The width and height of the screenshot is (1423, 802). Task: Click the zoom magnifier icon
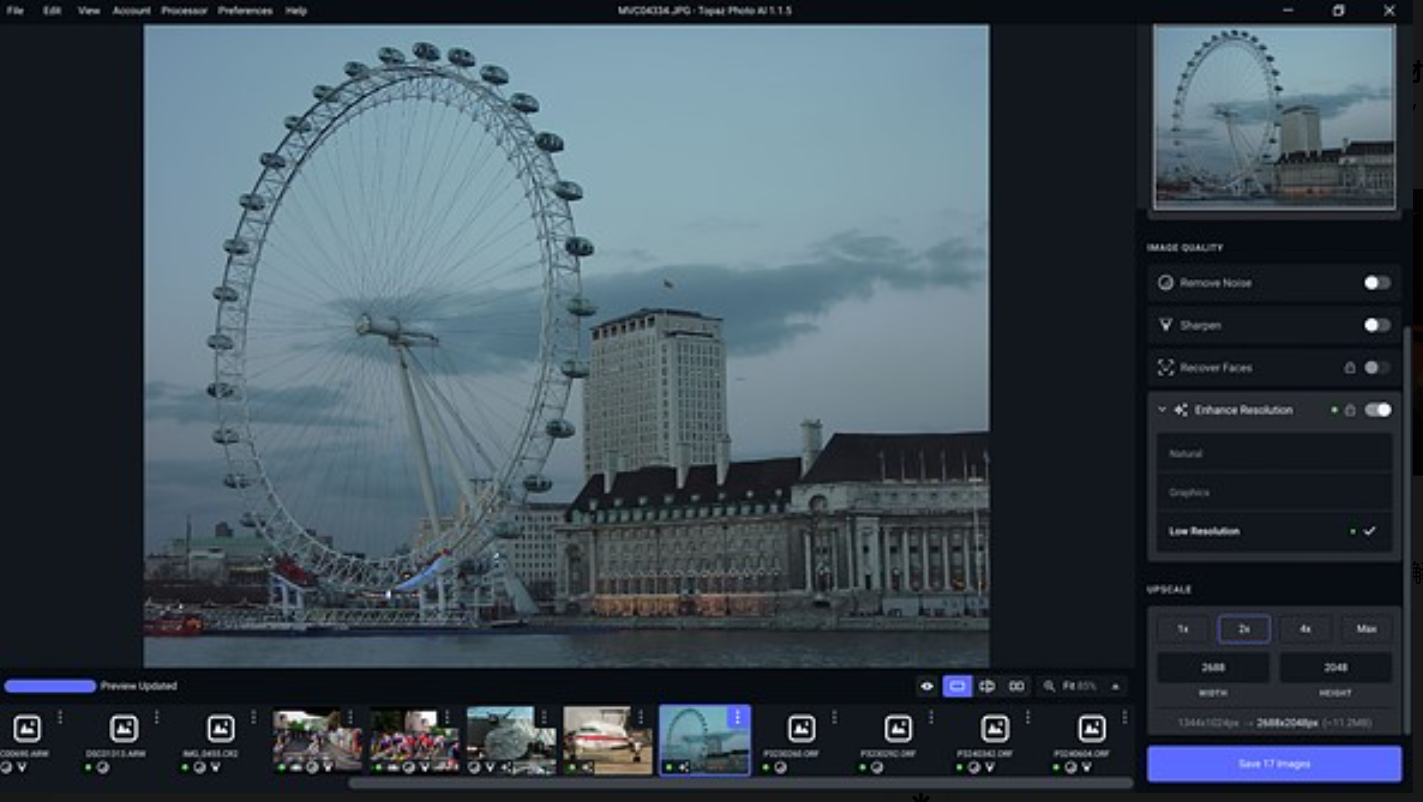[1049, 686]
